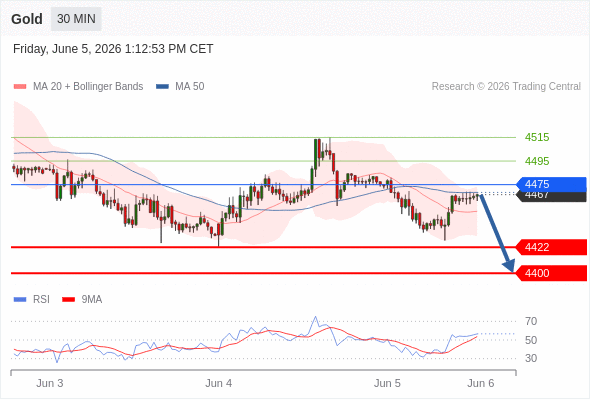Click the 9MA legend swatch
The image size is (590, 400).
(x=68, y=300)
